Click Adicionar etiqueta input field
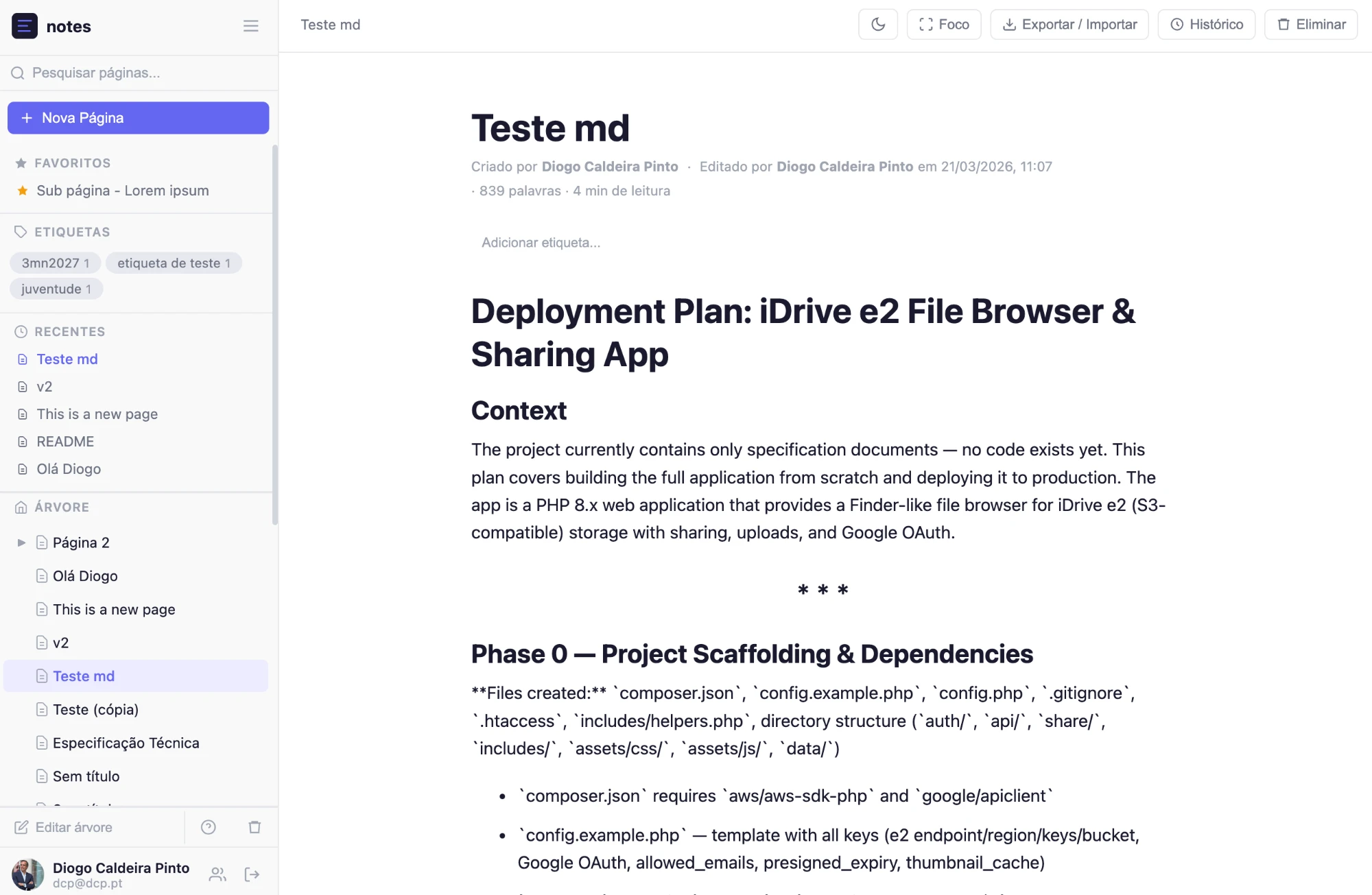Screen dimensions: 1372x895 click(541, 243)
